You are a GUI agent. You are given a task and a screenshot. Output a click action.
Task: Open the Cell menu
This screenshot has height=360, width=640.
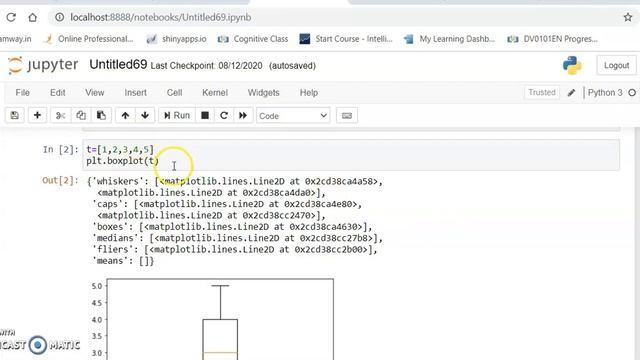point(174,93)
